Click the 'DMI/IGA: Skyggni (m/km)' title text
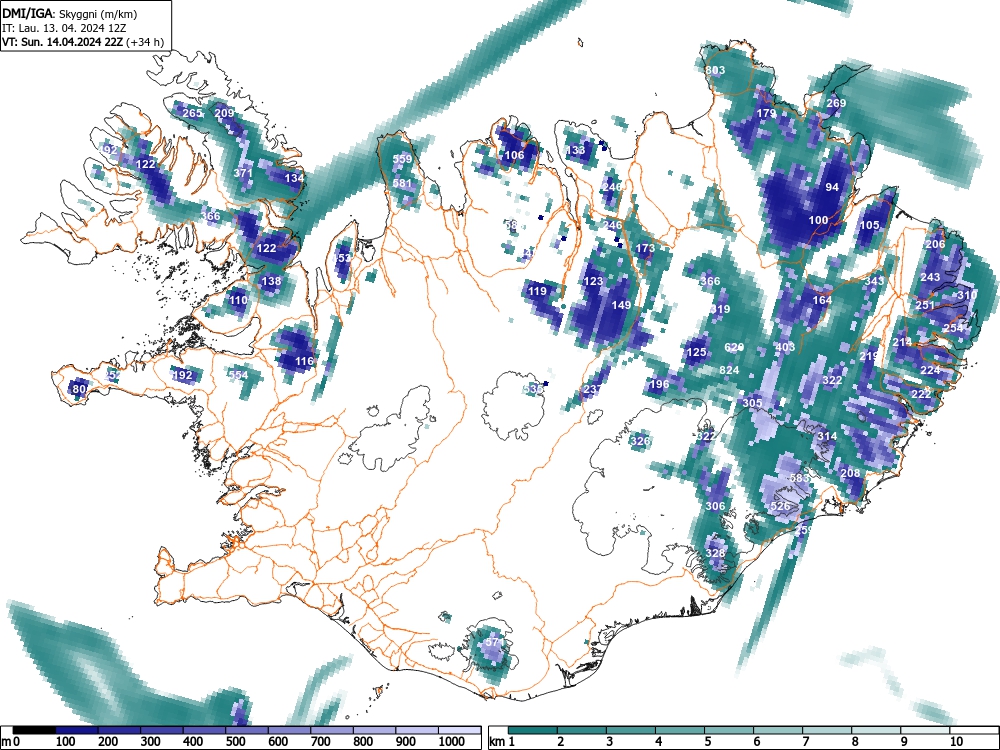 [70, 13]
